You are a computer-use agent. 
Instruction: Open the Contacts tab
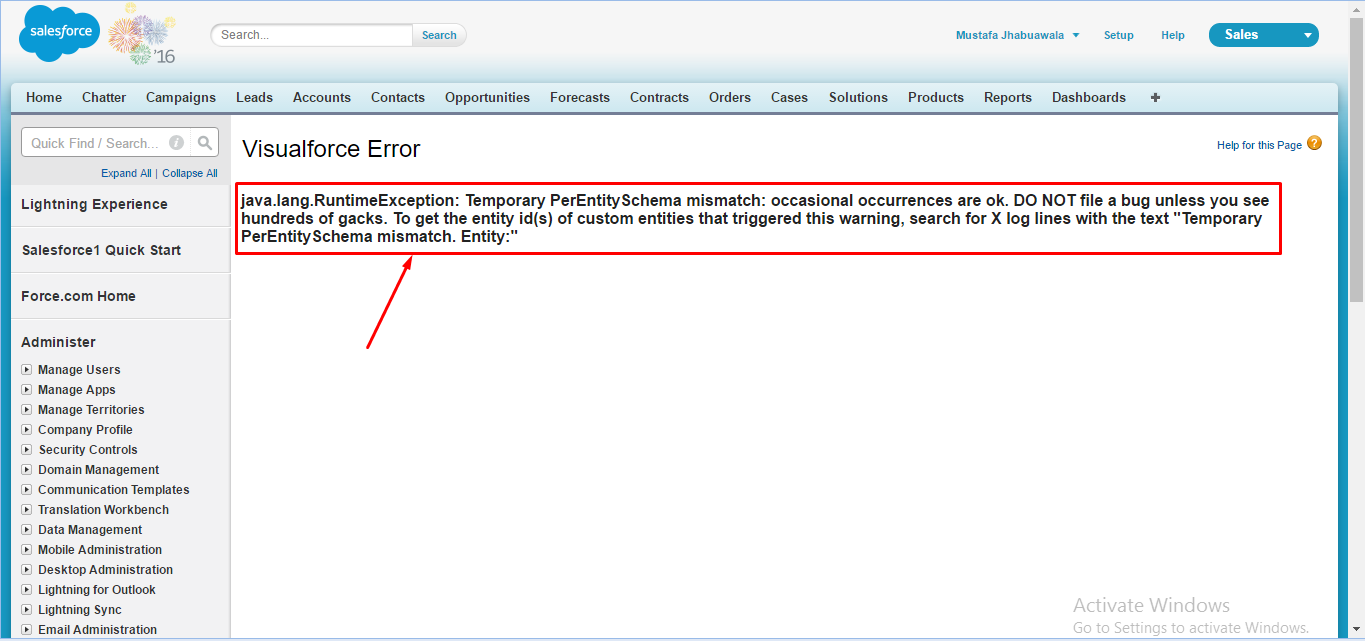coord(398,98)
